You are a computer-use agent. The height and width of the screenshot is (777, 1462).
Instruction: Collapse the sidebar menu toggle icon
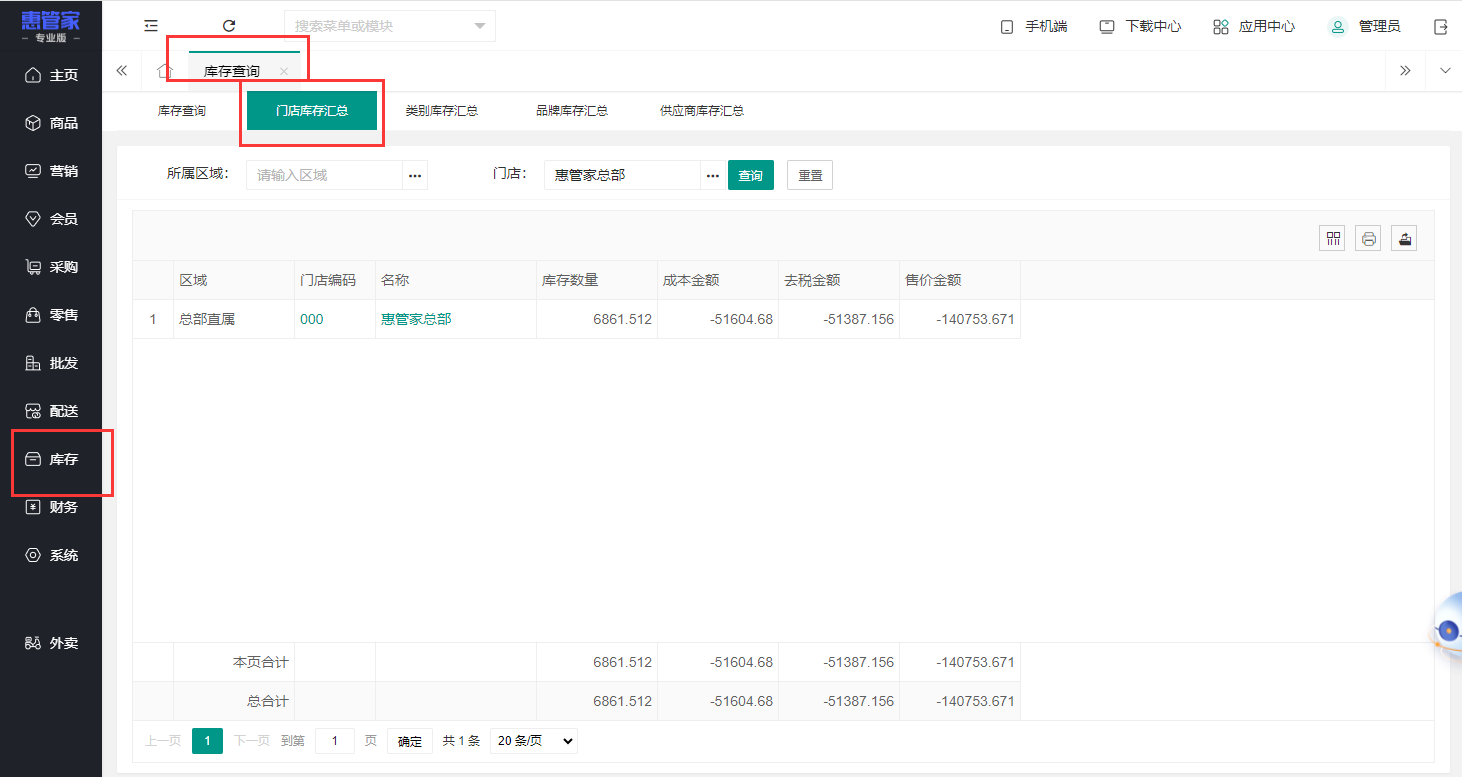click(x=151, y=26)
